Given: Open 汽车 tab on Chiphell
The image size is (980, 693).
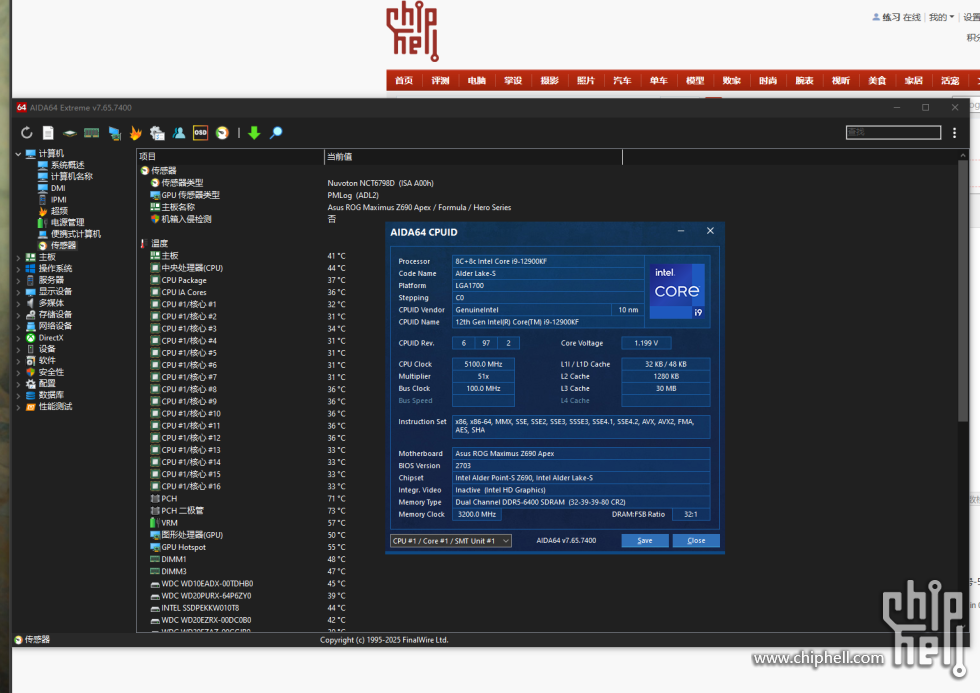Looking at the screenshot, I should (x=622, y=81).
